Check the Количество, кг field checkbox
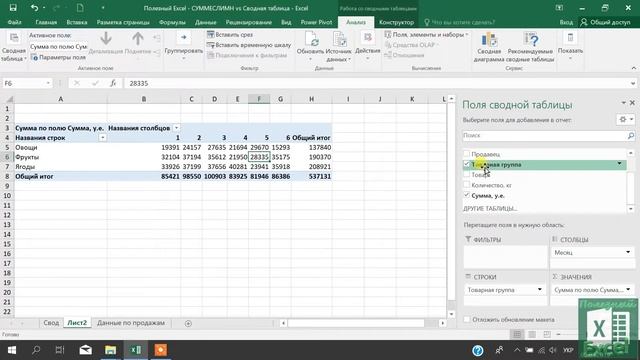This screenshot has width=640, height=360. pyautogui.click(x=467, y=185)
